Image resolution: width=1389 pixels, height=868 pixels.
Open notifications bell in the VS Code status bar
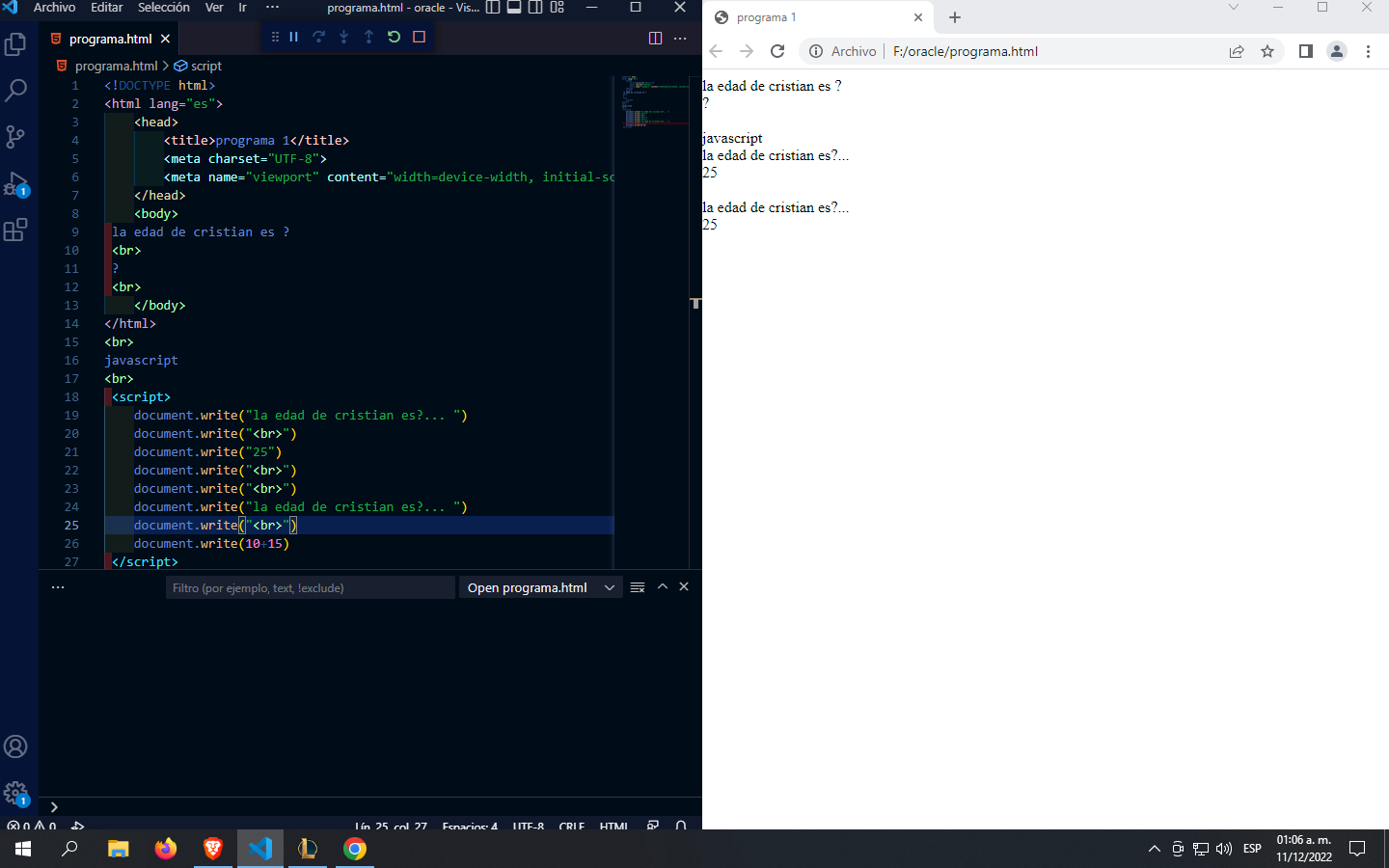click(x=681, y=826)
